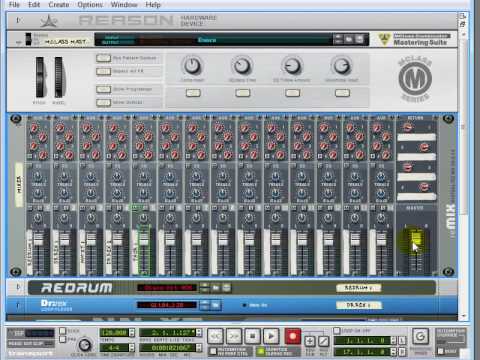Click the third Combinator option button
The width and height of the screenshot is (480, 360).
(x=103, y=89)
